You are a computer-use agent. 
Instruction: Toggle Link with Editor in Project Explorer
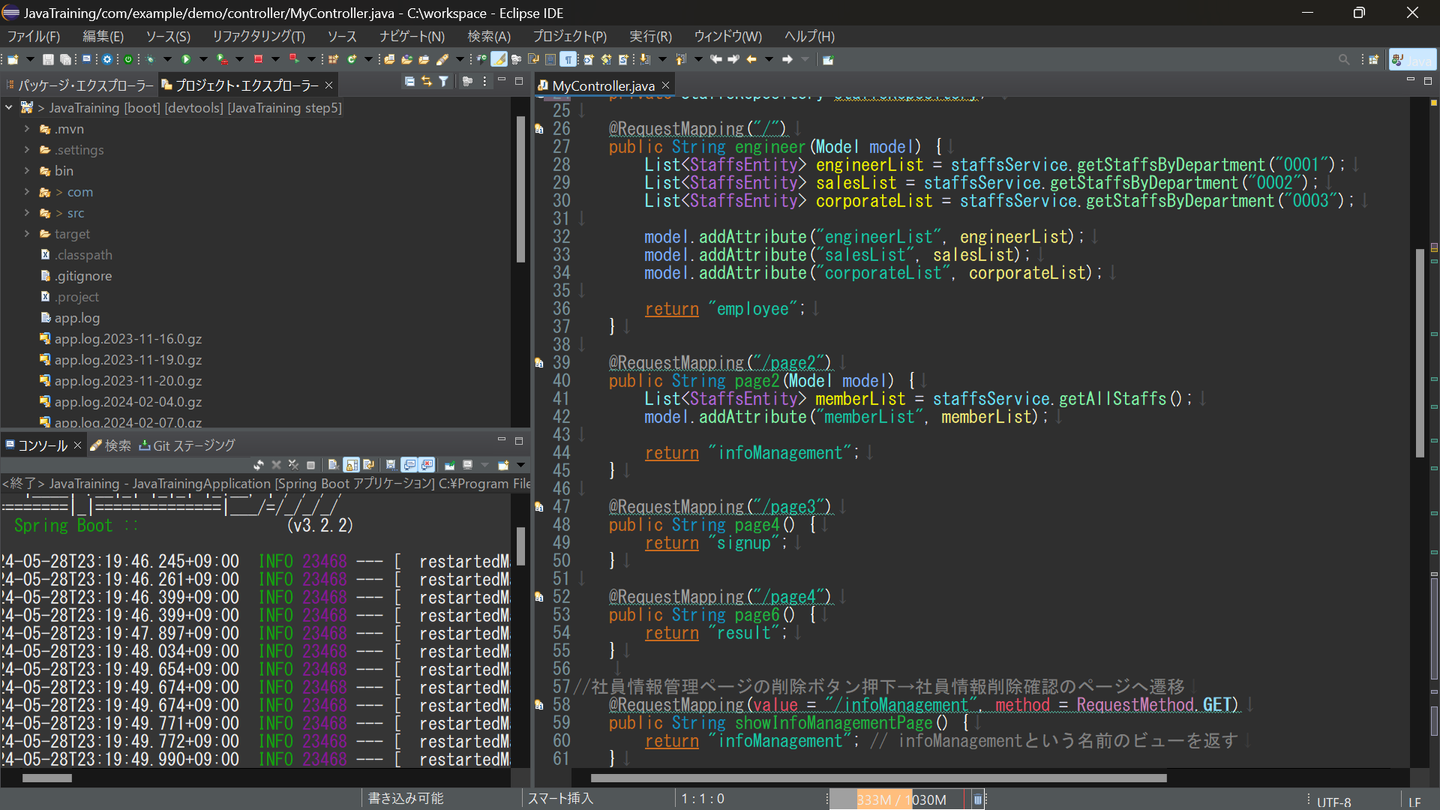[427, 82]
